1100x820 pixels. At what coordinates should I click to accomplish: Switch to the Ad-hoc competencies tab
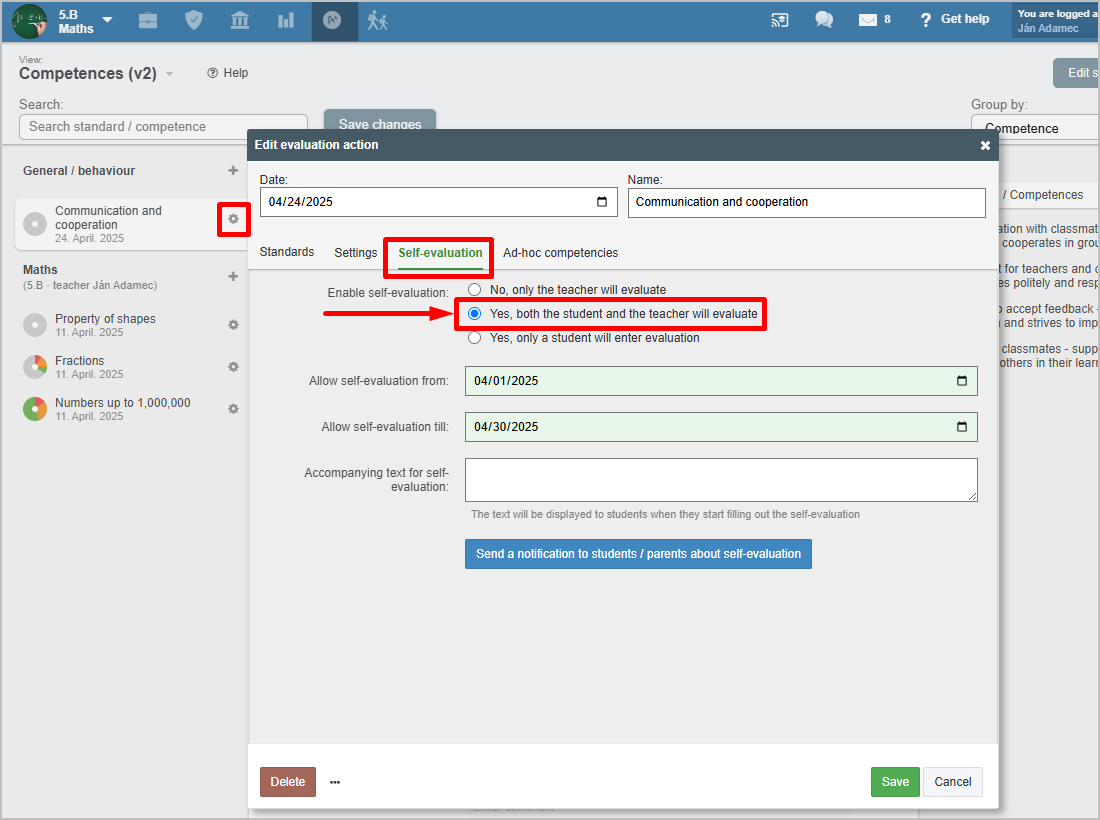click(x=560, y=253)
